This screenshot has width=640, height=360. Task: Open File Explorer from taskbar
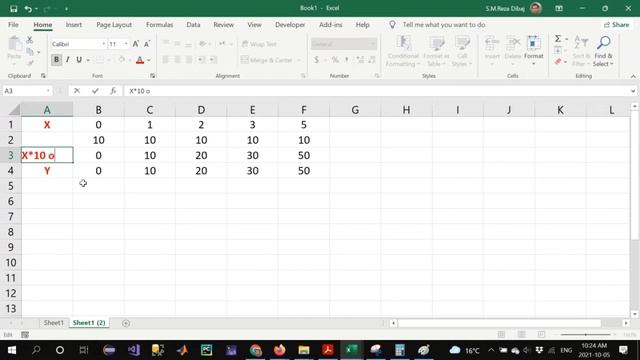(304, 350)
